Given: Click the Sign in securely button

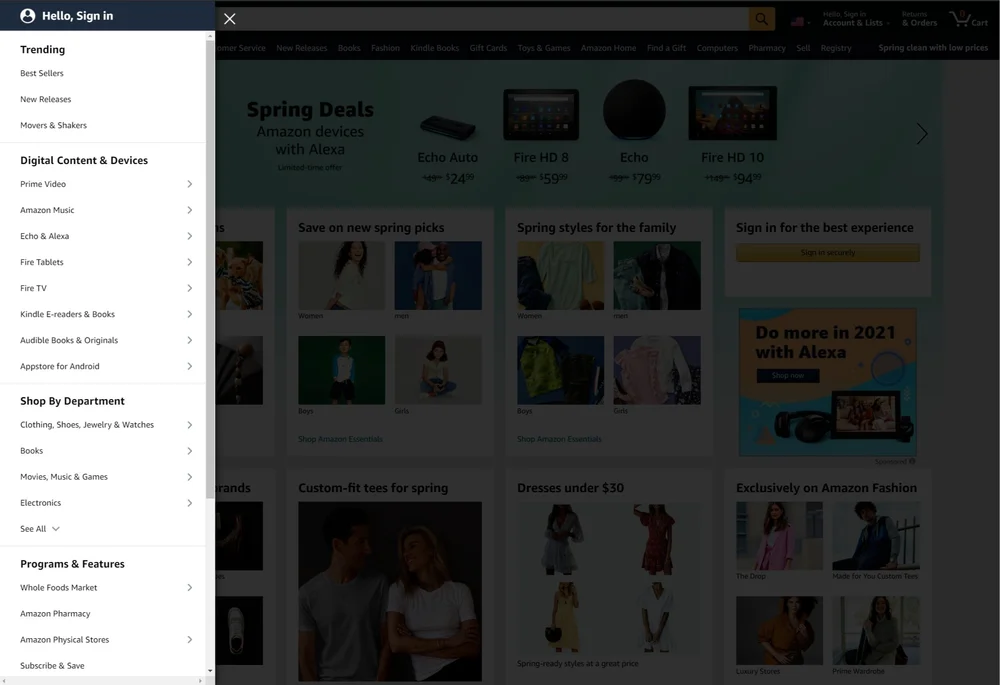Looking at the screenshot, I should (828, 253).
